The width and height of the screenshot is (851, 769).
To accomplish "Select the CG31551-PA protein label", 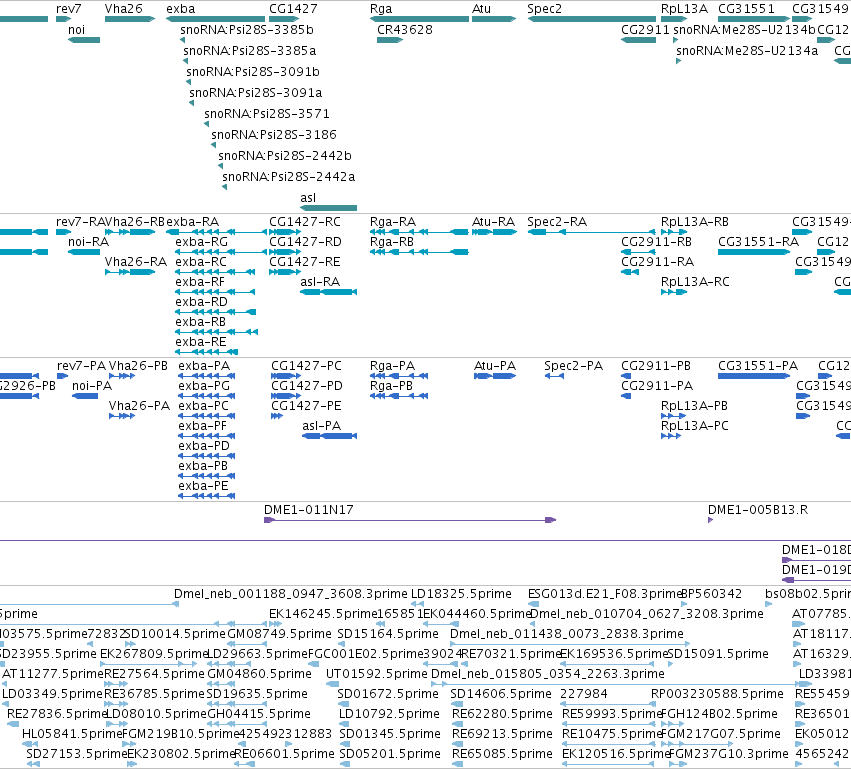I will [758, 366].
